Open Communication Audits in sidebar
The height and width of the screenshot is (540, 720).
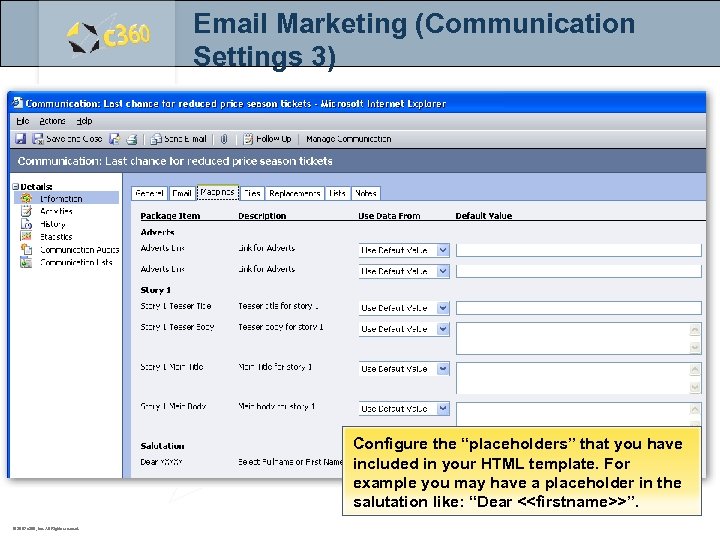[79, 250]
